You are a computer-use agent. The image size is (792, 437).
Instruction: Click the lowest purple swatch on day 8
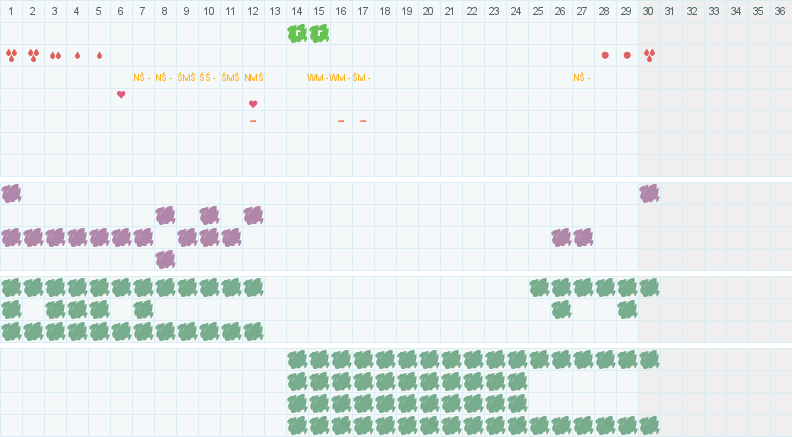coord(165,259)
